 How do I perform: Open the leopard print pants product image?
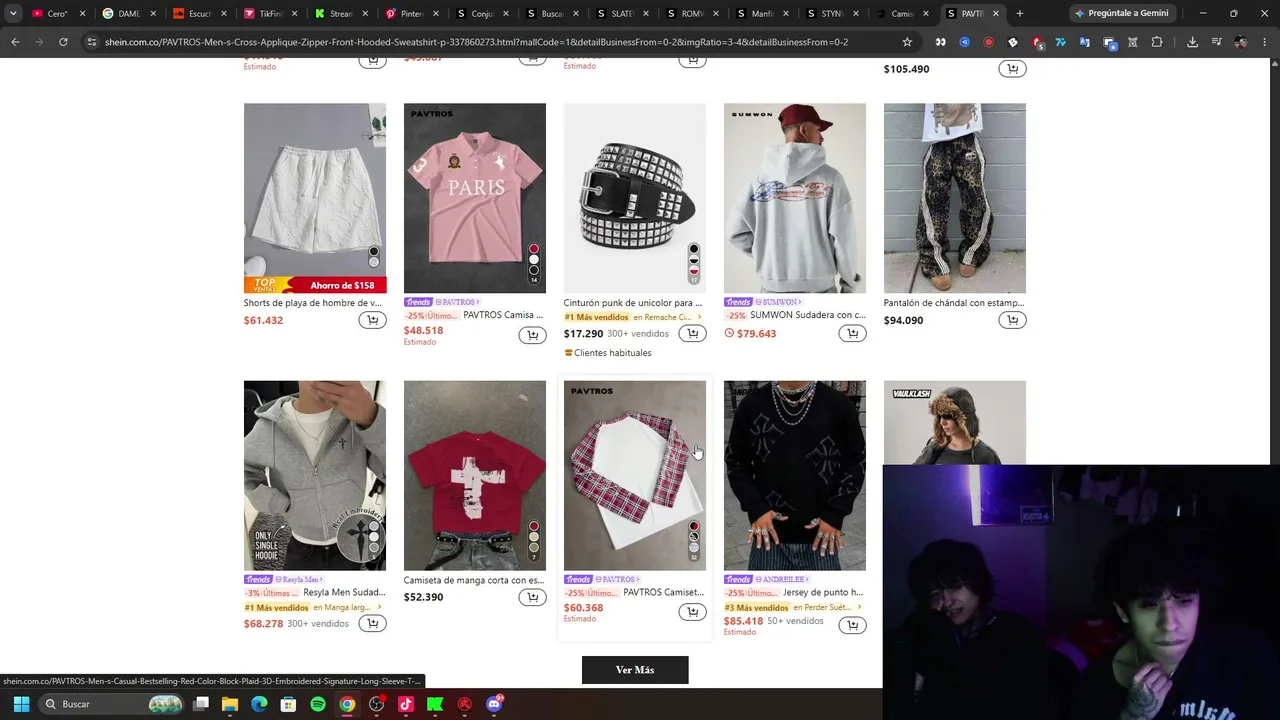coord(955,198)
